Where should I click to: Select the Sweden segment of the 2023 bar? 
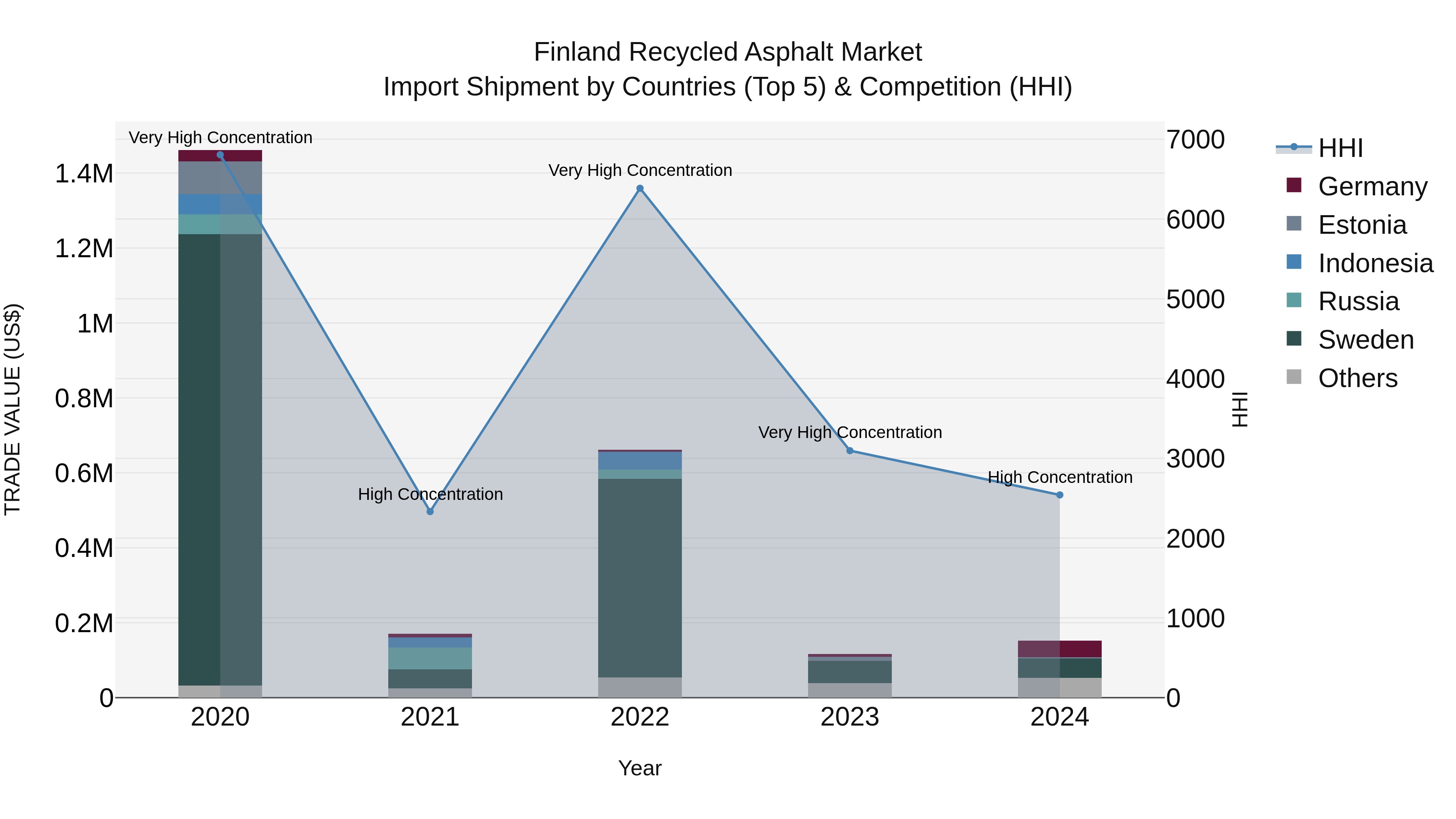849,672
